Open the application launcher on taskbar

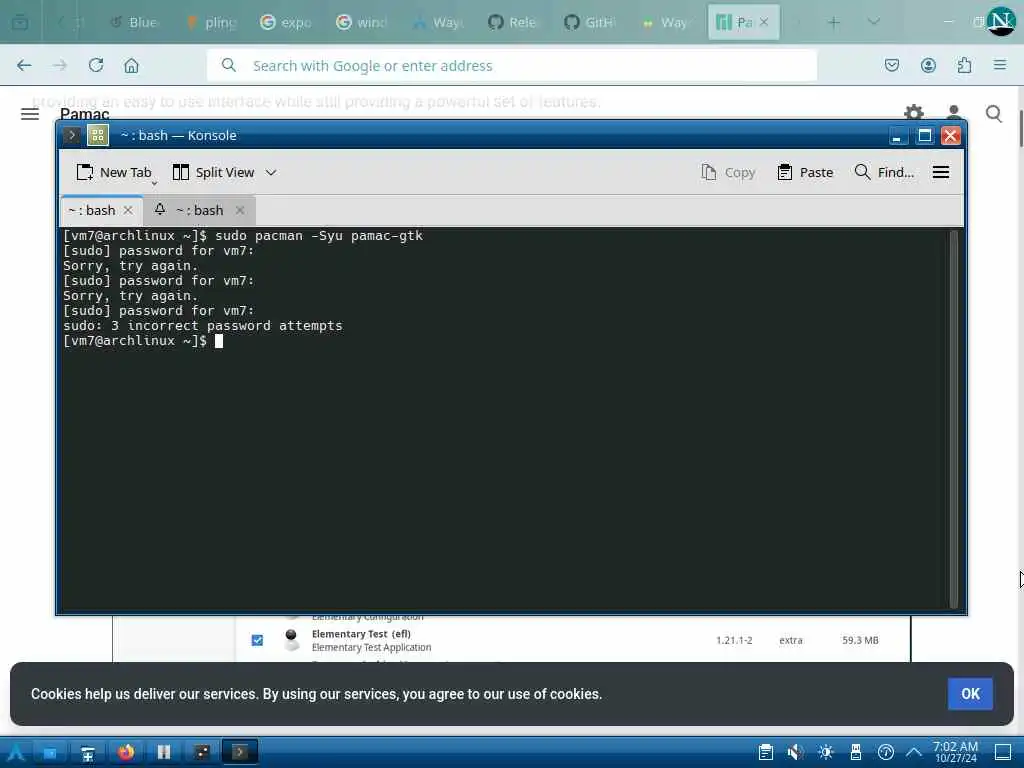(16, 752)
